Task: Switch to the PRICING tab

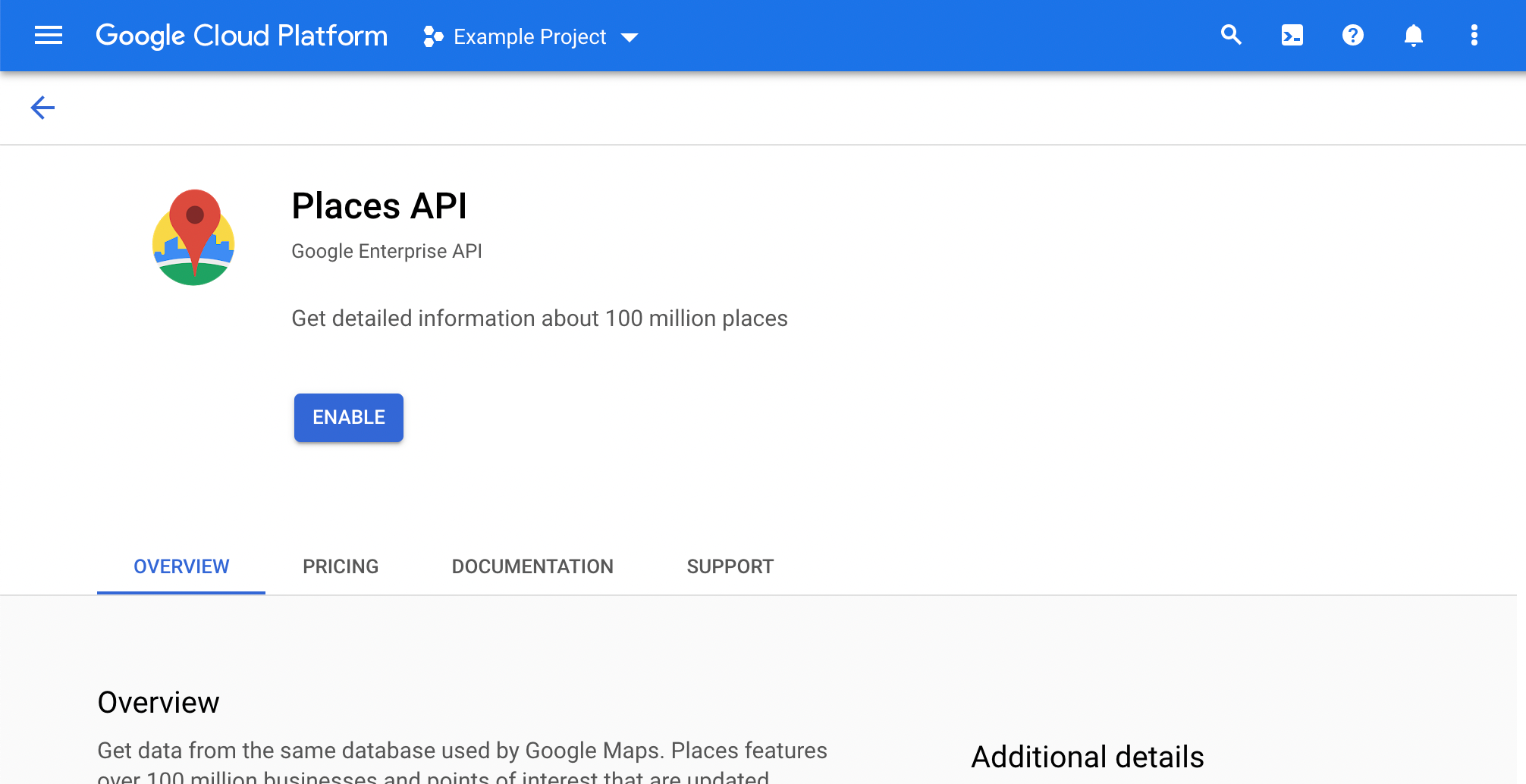Action: [x=341, y=566]
